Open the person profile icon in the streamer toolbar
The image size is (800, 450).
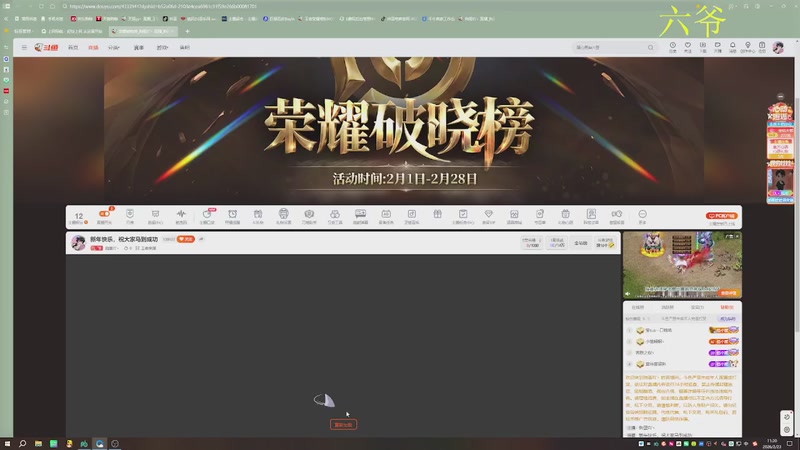coord(591,216)
